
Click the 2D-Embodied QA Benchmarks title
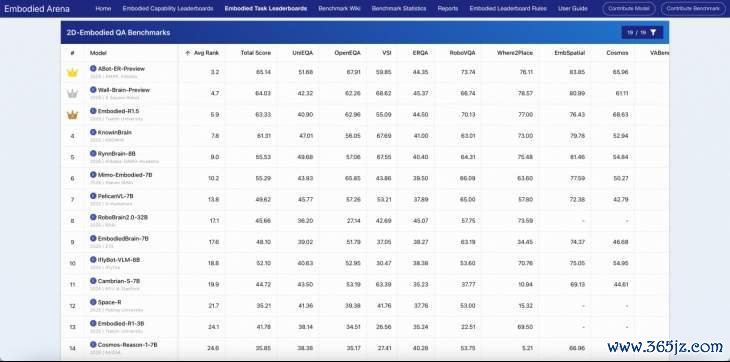tap(118, 33)
